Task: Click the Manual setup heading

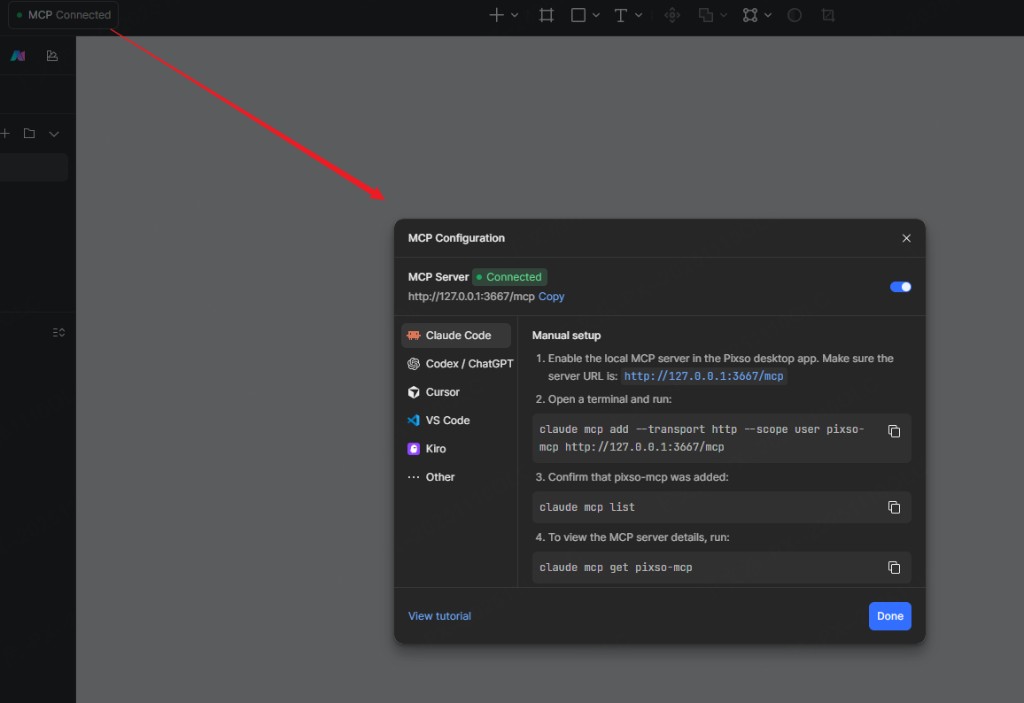Action: [x=566, y=335]
